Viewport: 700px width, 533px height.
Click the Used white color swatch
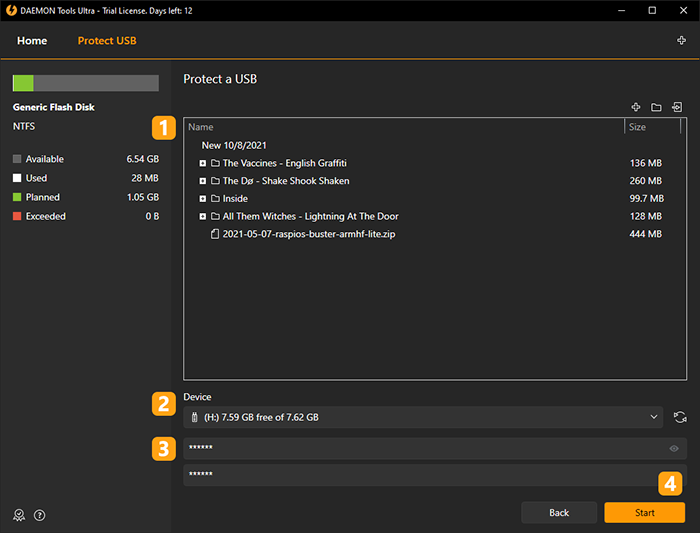tap(17, 178)
